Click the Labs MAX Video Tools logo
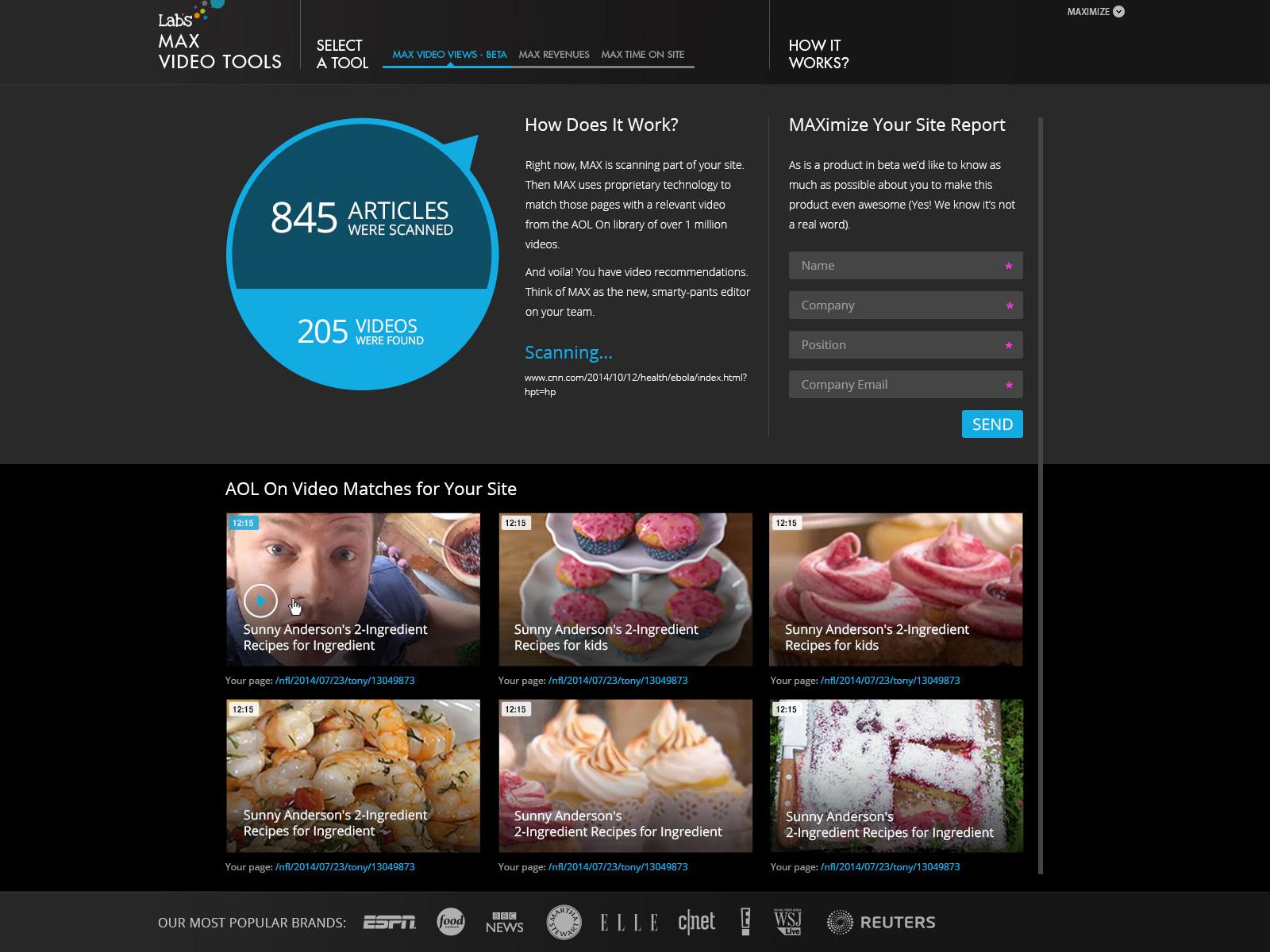The image size is (1270, 952). click(x=220, y=36)
